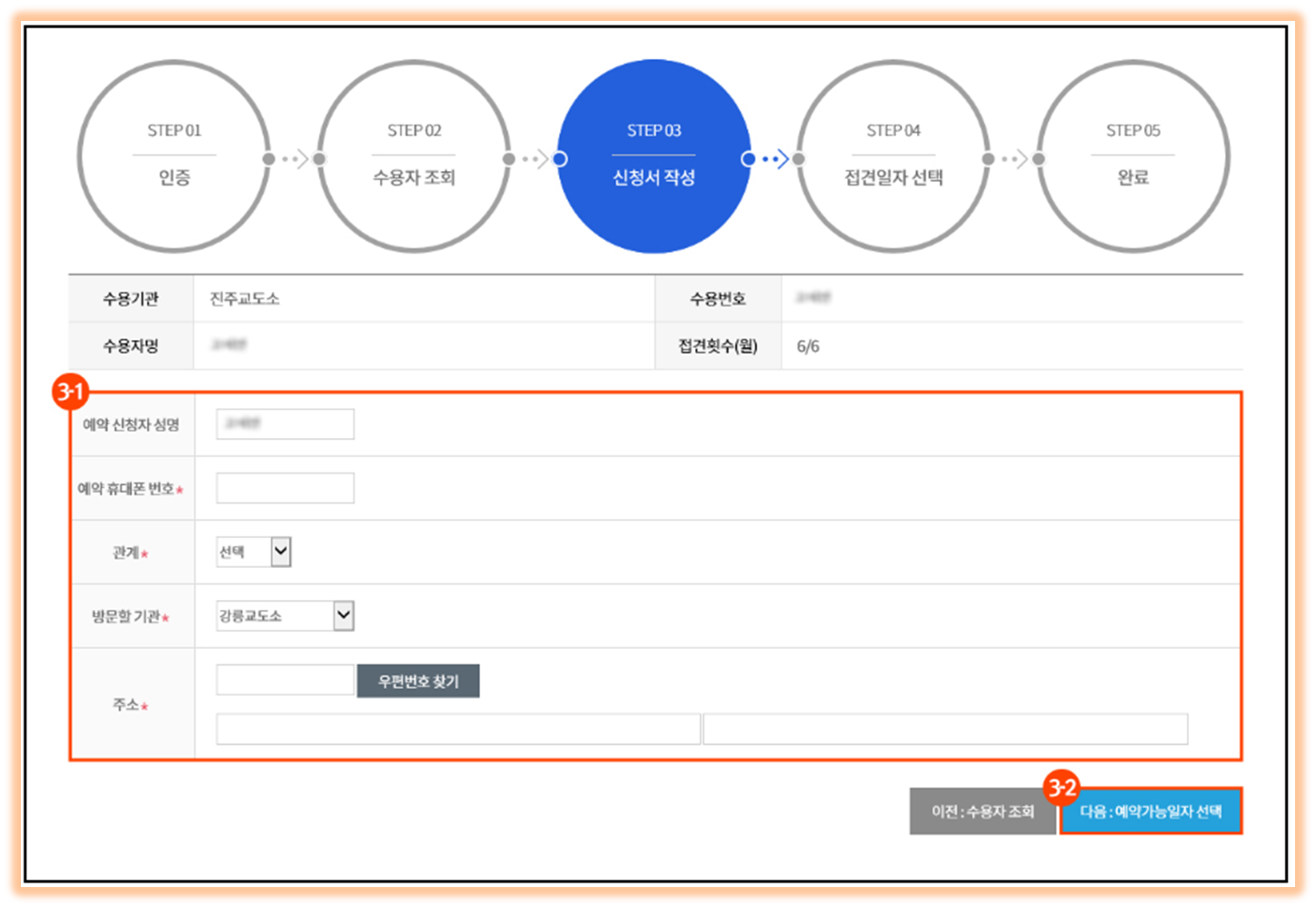
Task: Click the 예약 휴대폰 번호 input field
Action: (x=284, y=488)
